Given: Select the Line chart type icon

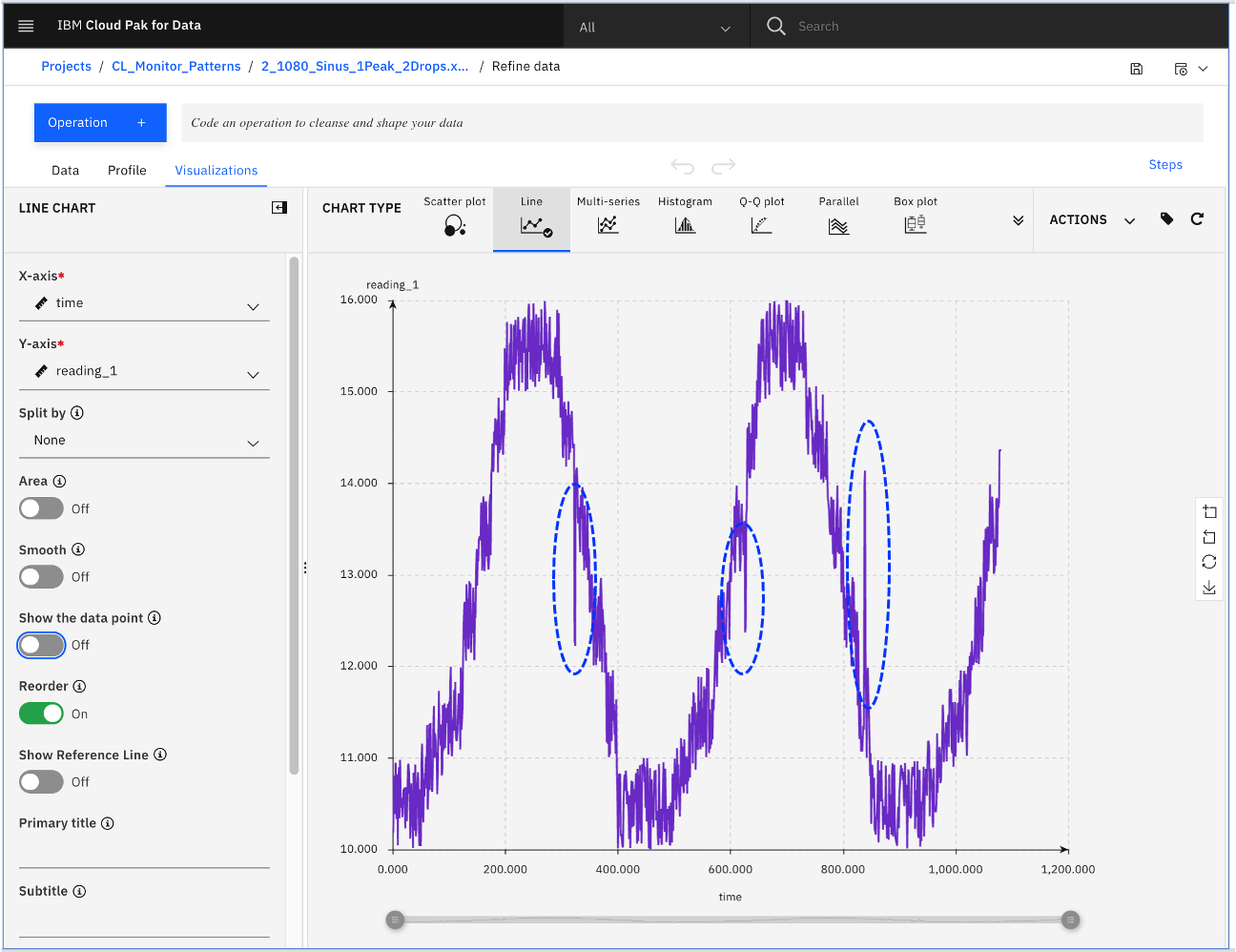Looking at the screenshot, I should click(x=536, y=226).
